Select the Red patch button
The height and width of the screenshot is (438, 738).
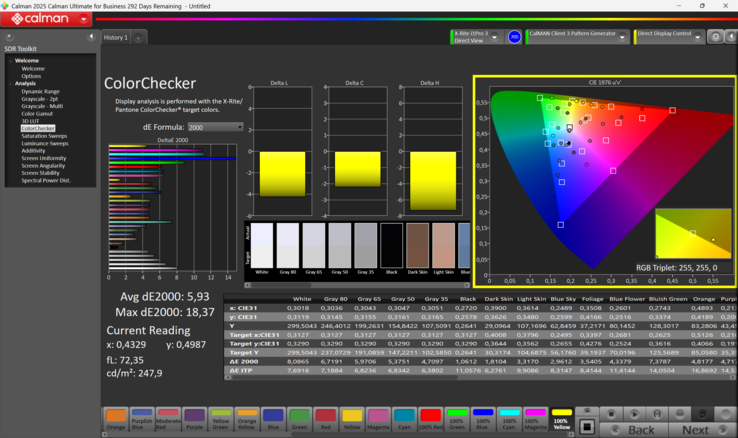tap(326, 419)
